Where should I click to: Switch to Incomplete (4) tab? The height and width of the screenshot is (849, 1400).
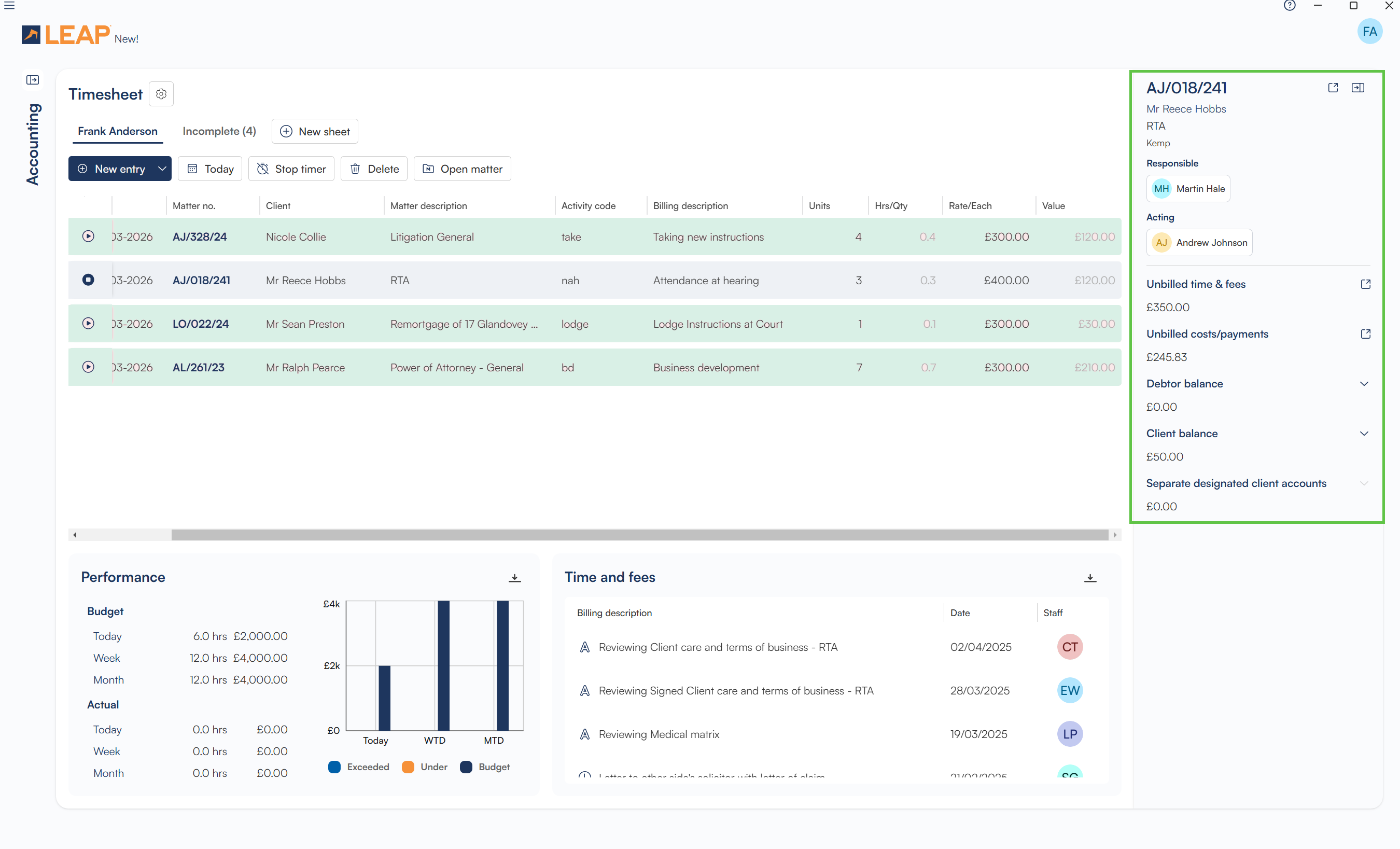219,131
